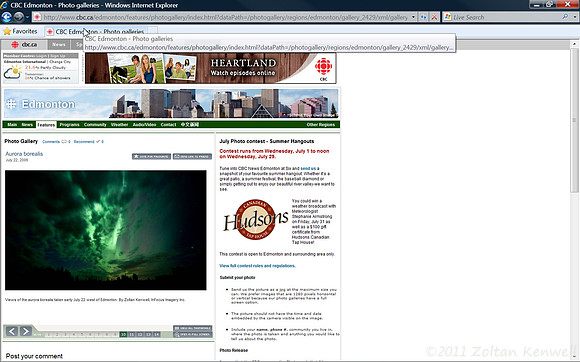The width and height of the screenshot is (580, 362).
Task: Open News in the green navigation bar
Action: point(27,125)
